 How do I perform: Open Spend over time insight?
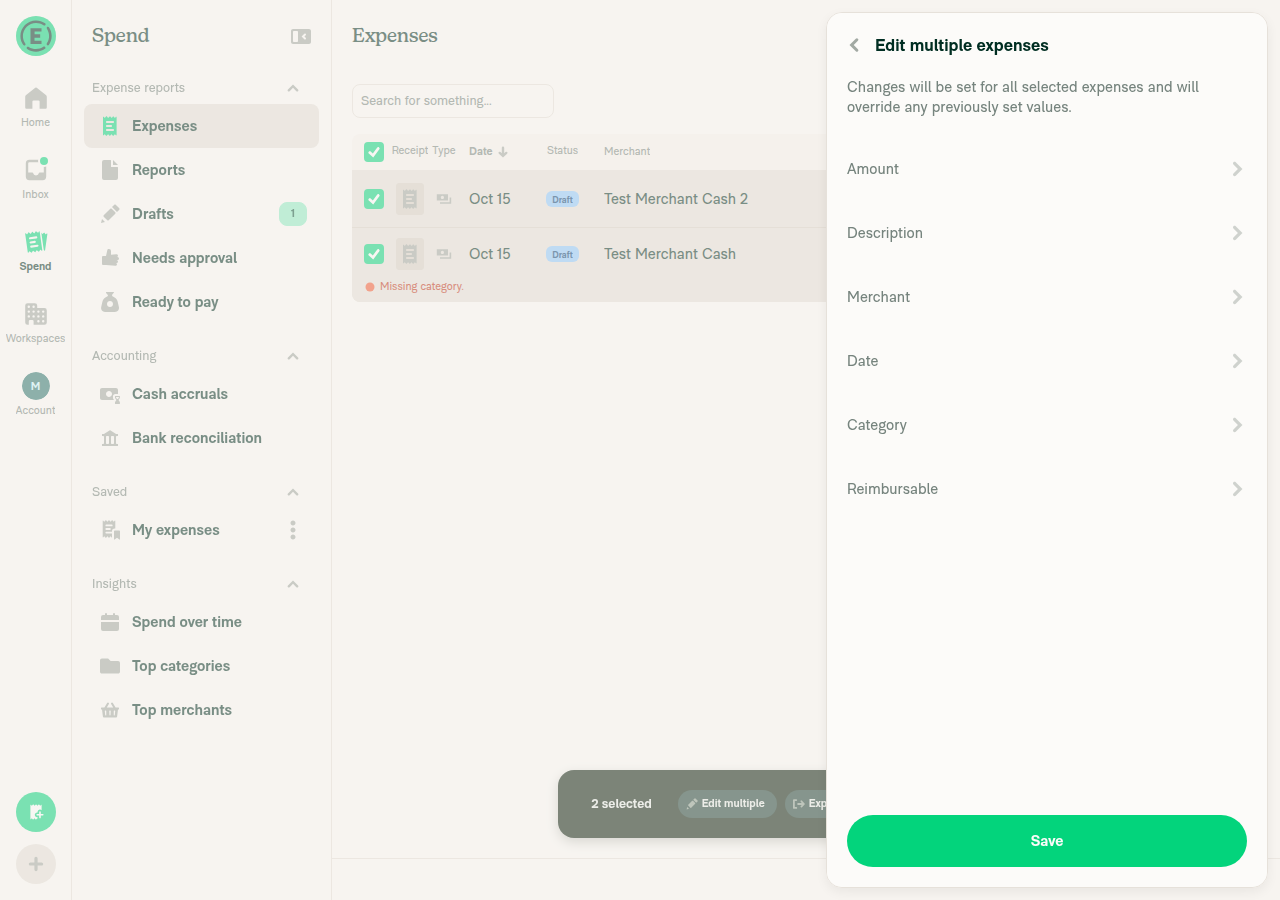click(x=201, y=622)
